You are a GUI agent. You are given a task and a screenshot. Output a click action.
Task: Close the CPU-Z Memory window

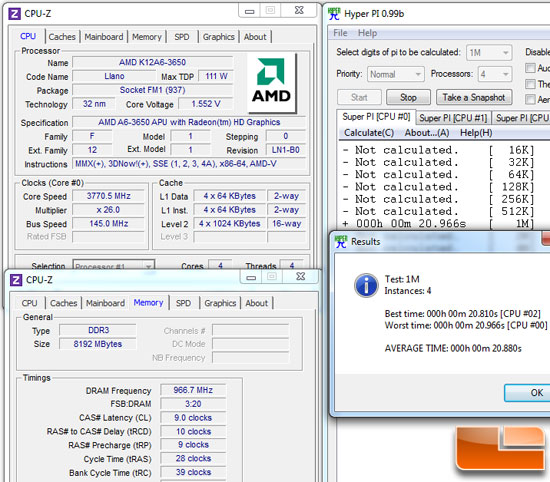[x=301, y=277]
